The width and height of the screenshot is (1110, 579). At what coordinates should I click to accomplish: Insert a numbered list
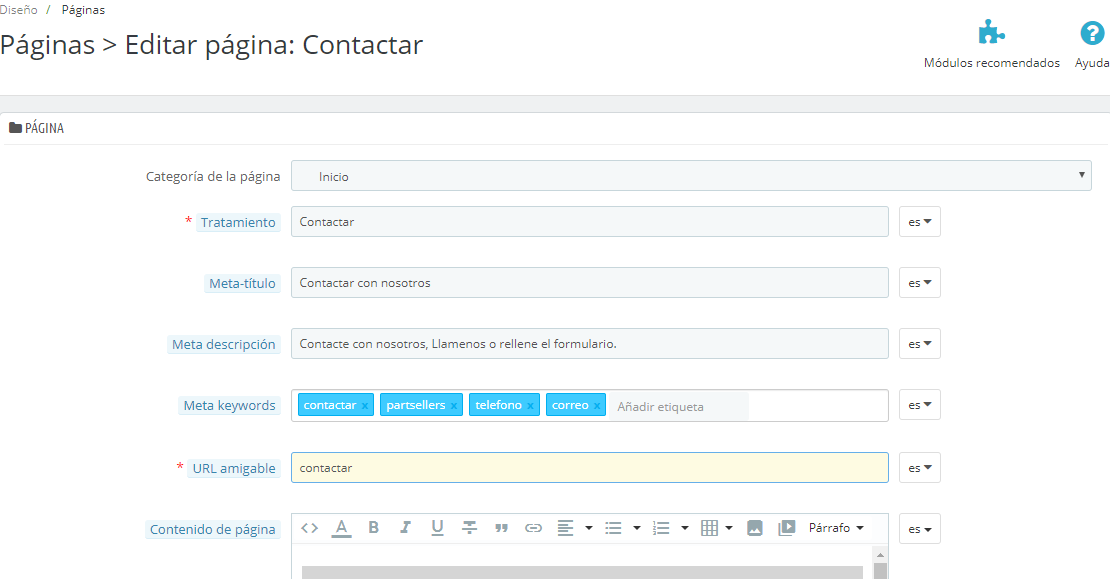click(661, 528)
